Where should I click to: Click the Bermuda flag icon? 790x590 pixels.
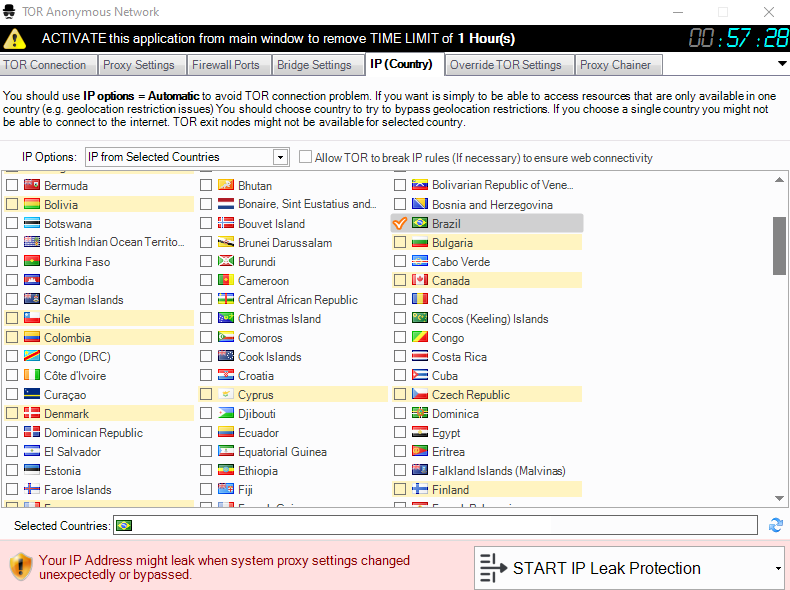click(x=32, y=185)
